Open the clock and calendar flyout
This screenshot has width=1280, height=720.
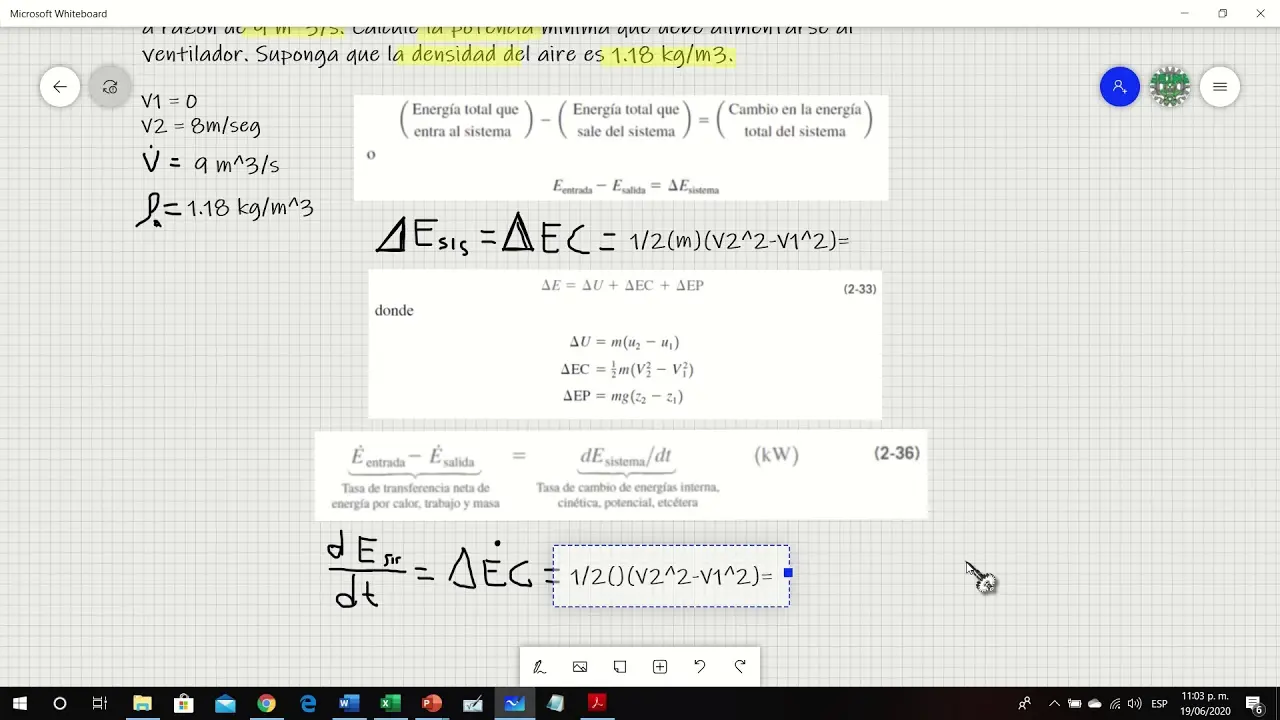click(1205, 704)
